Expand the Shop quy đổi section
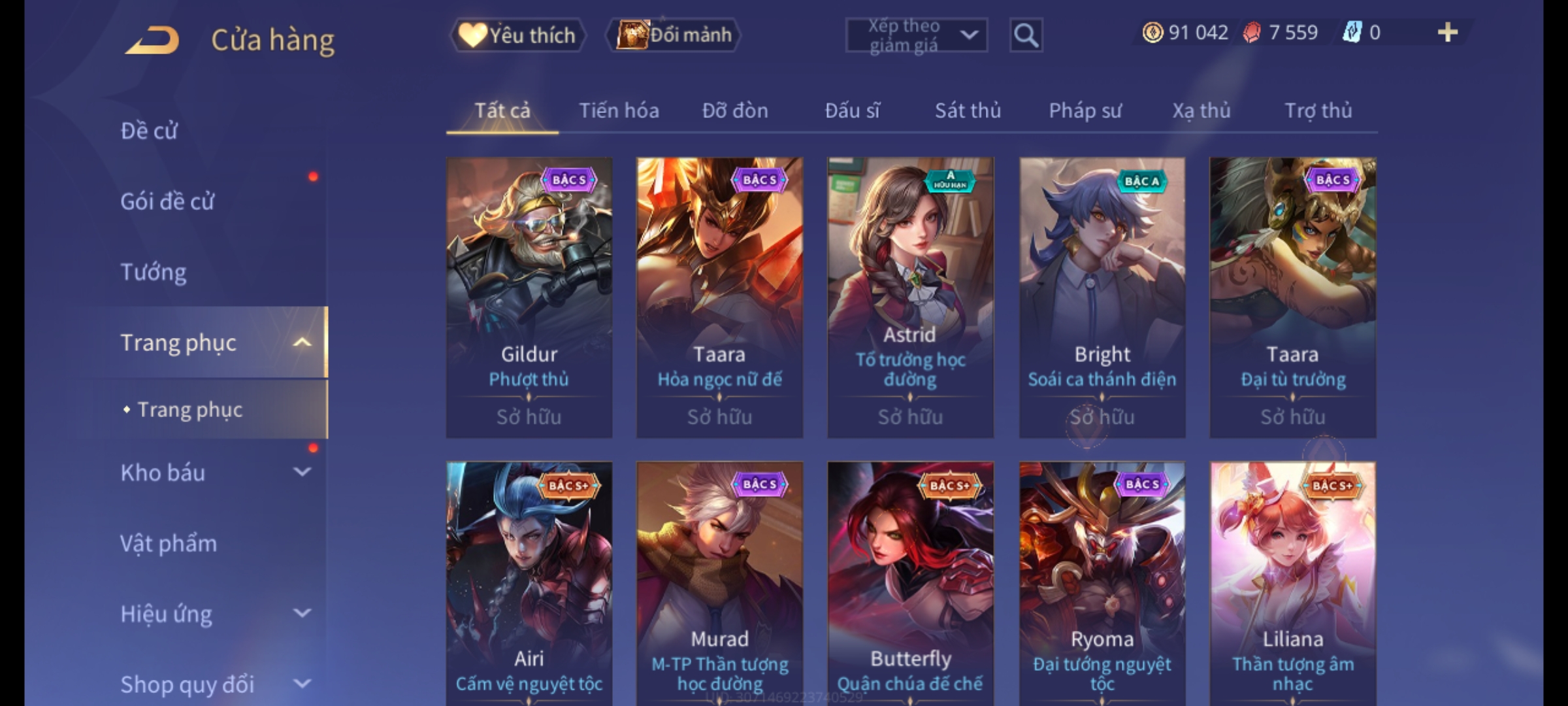Viewport: 1568px width, 706px height. 302,684
